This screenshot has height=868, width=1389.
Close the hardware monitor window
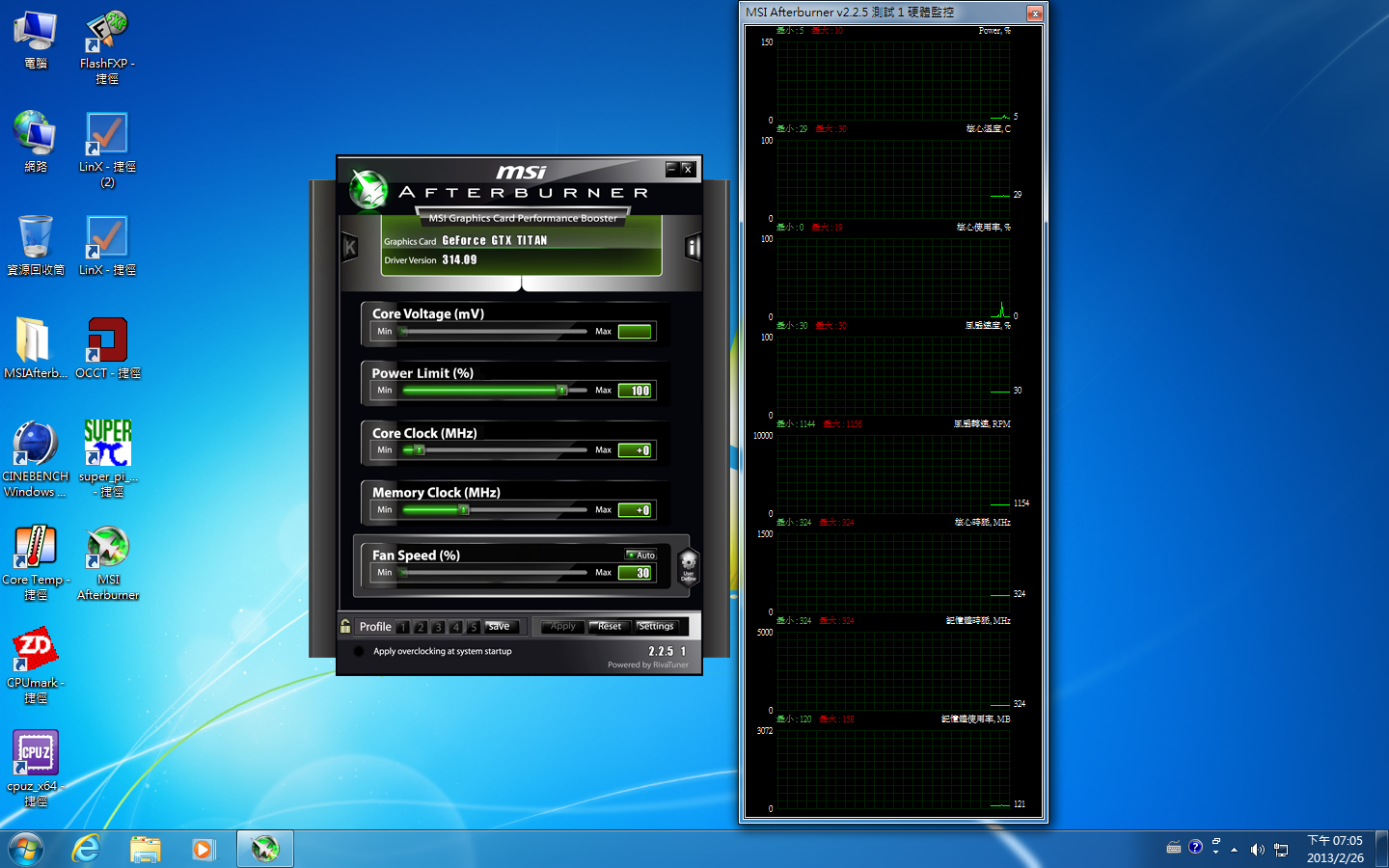click(1034, 14)
